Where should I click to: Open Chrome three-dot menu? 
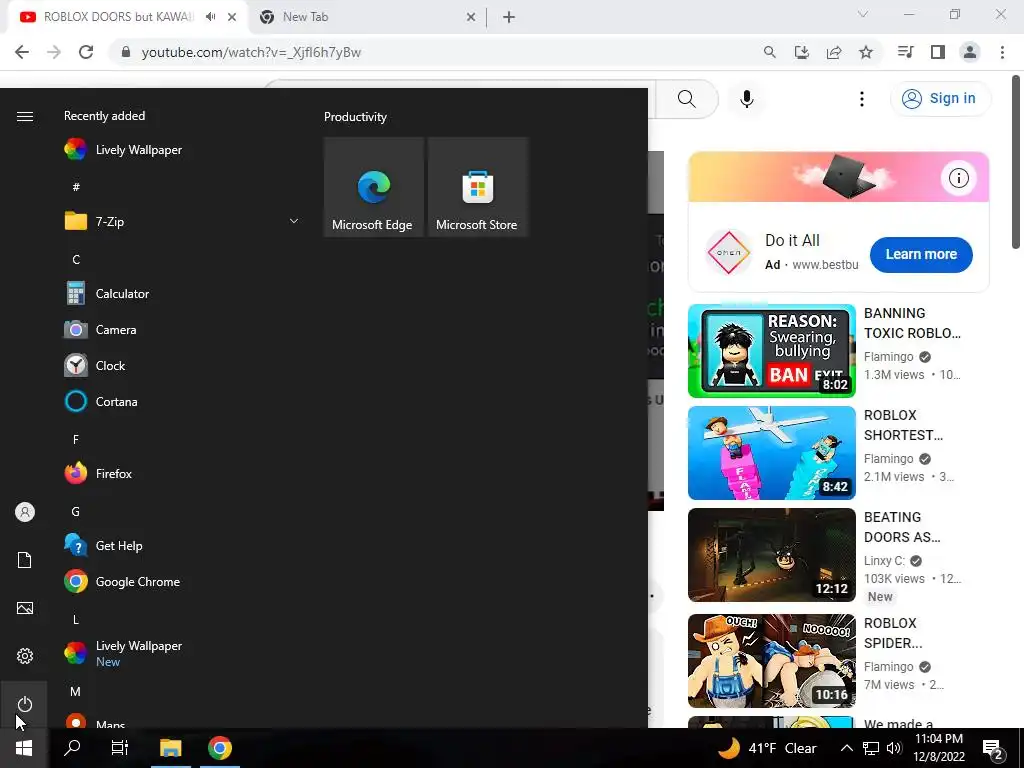click(x=1002, y=52)
